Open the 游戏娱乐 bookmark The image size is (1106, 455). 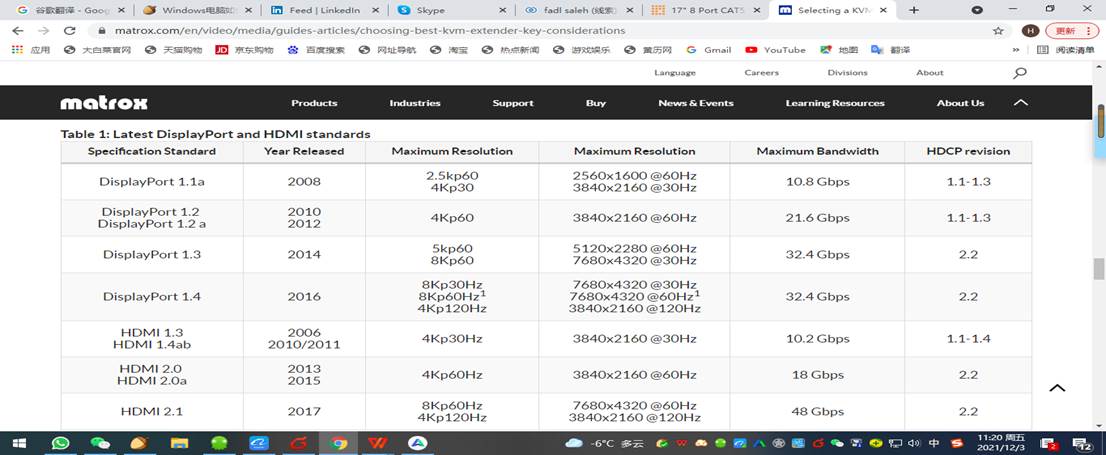[x=582, y=50]
